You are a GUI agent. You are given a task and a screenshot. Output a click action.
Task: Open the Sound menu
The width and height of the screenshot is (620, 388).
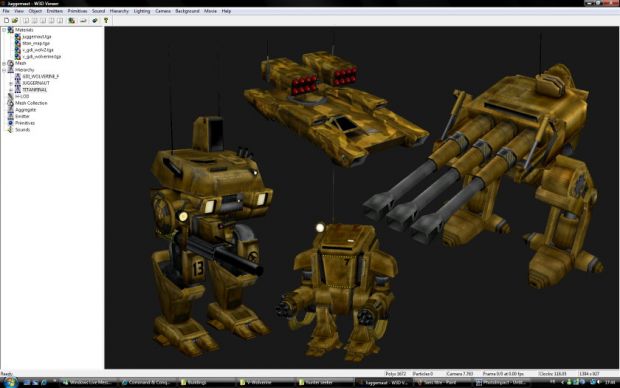[x=98, y=11]
